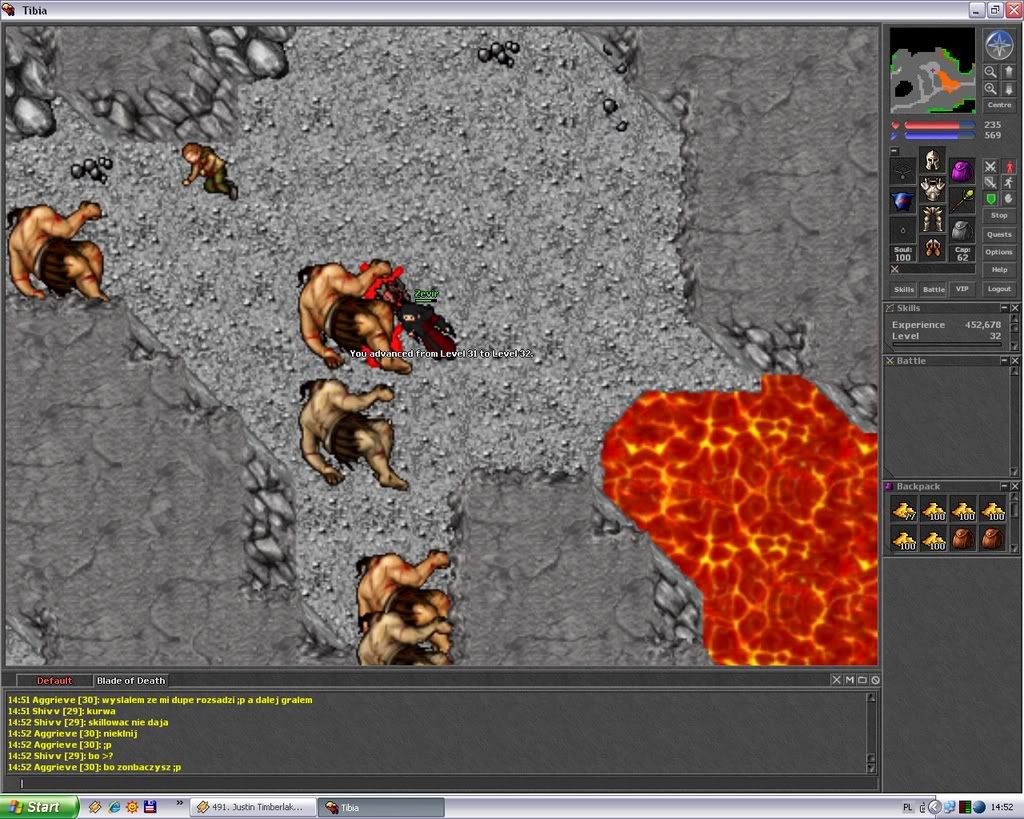This screenshot has width=1024, height=819.
Task: Open the Windows Start menu
Action: pyautogui.click(x=39, y=807)
